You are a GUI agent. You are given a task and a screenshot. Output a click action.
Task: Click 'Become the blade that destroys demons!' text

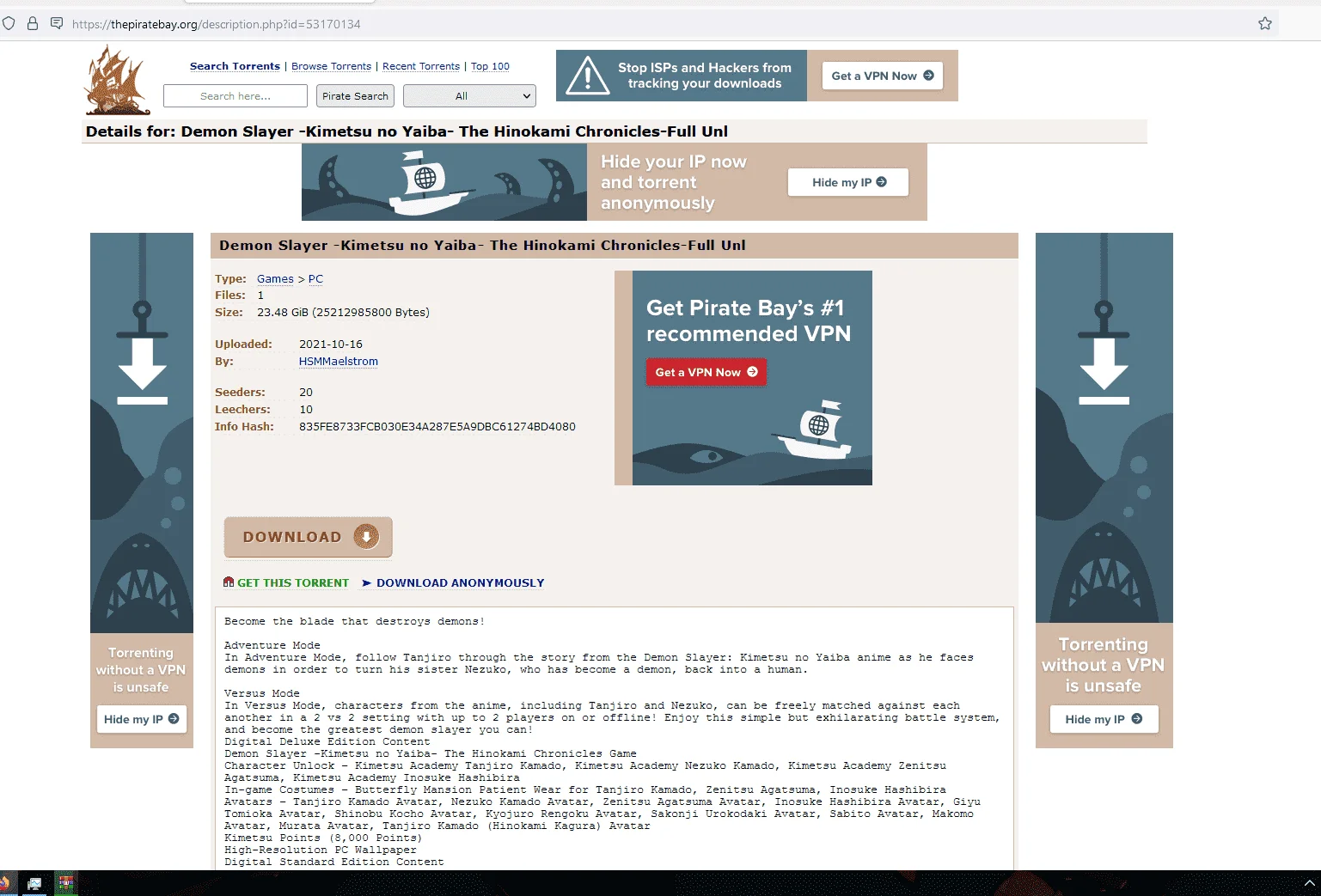pyautogui.click(x=354, y=621)
